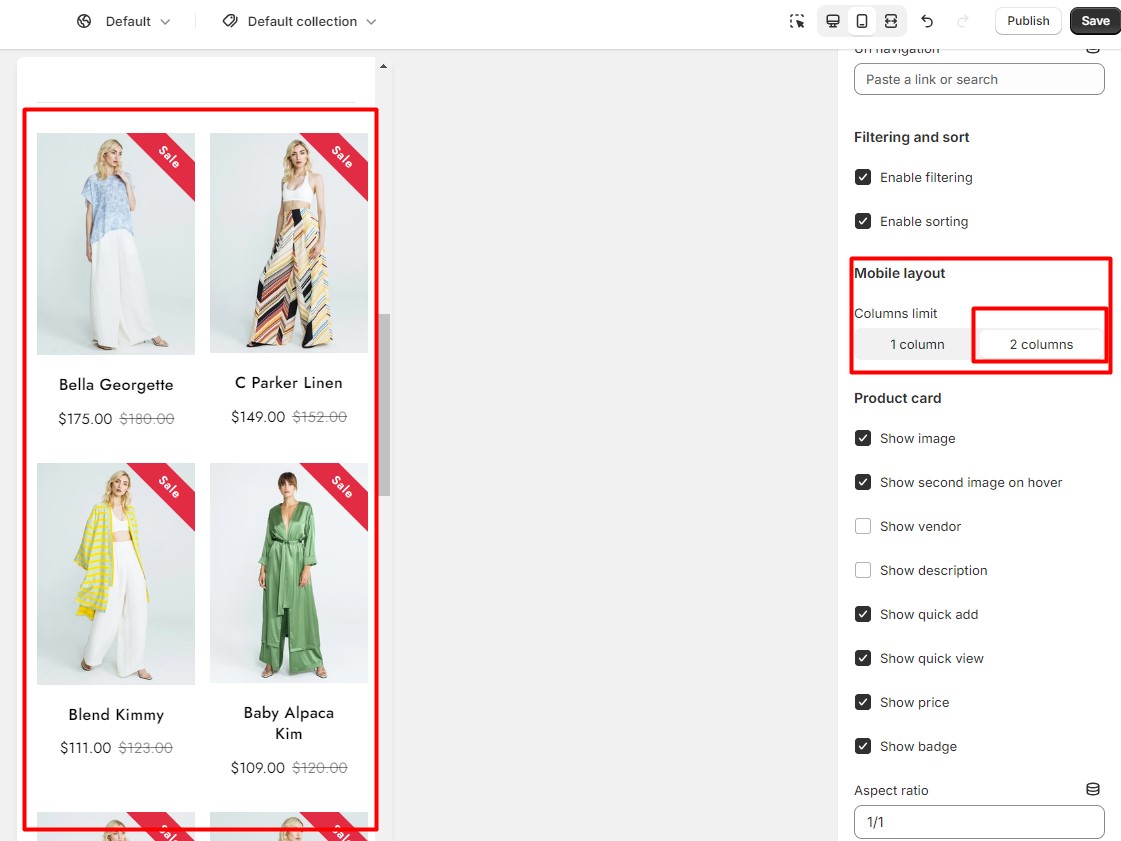This screenshot has width=1121, height=841.
Task: Click the globe icon beside Default
Action: click(84, 21)
